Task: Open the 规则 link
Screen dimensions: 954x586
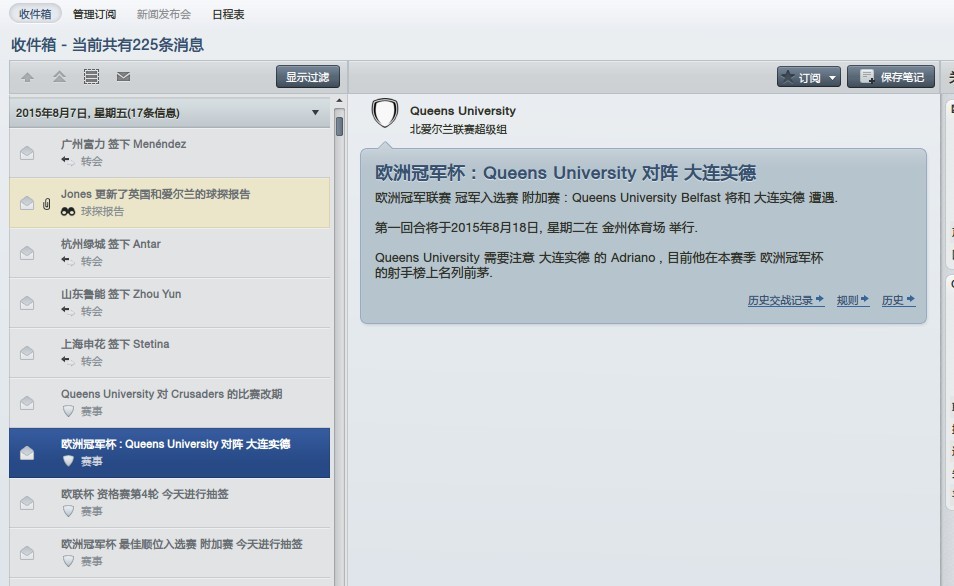Action: coord(852,300)
